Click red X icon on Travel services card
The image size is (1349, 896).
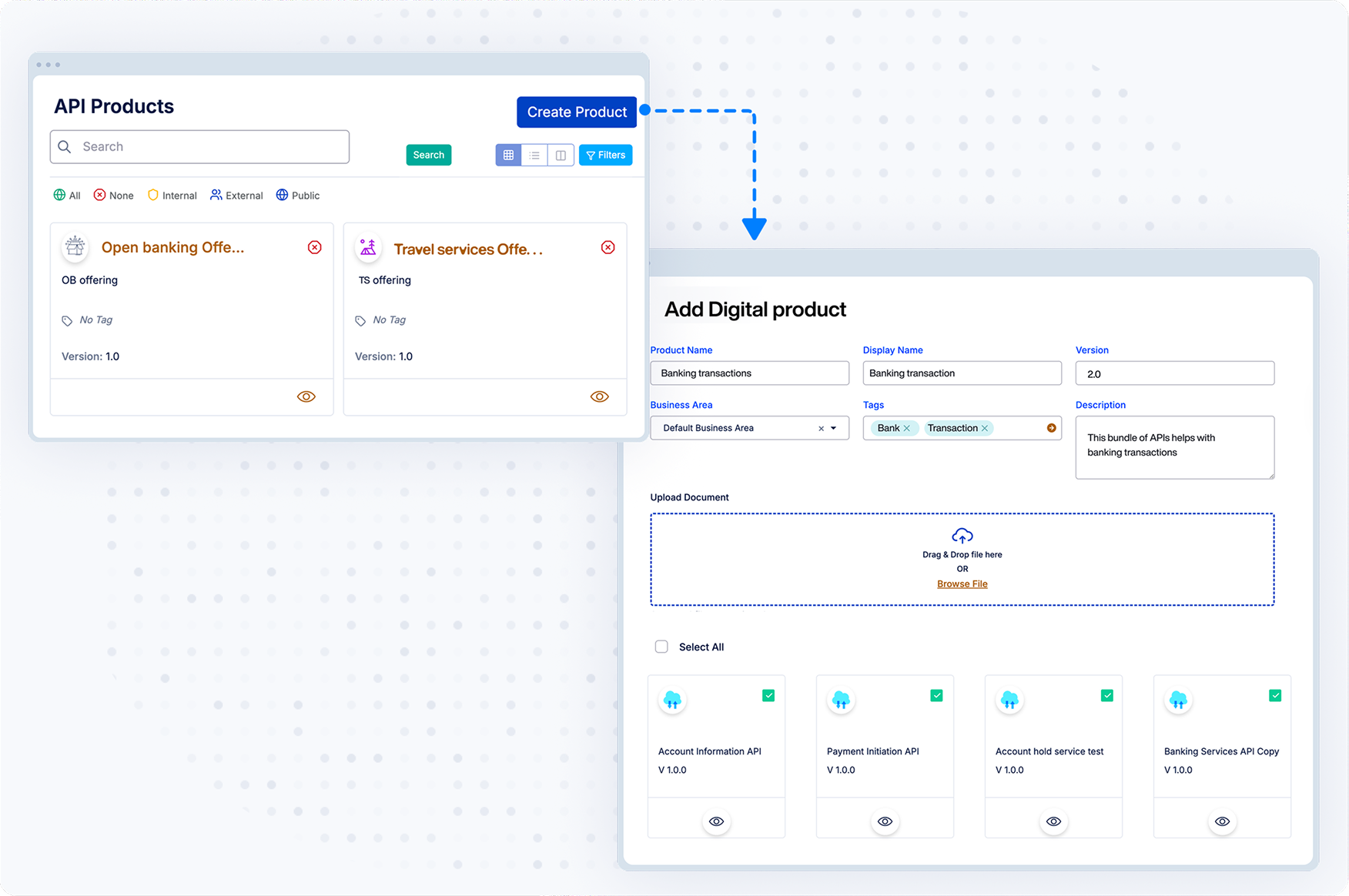tap(608, 247)
